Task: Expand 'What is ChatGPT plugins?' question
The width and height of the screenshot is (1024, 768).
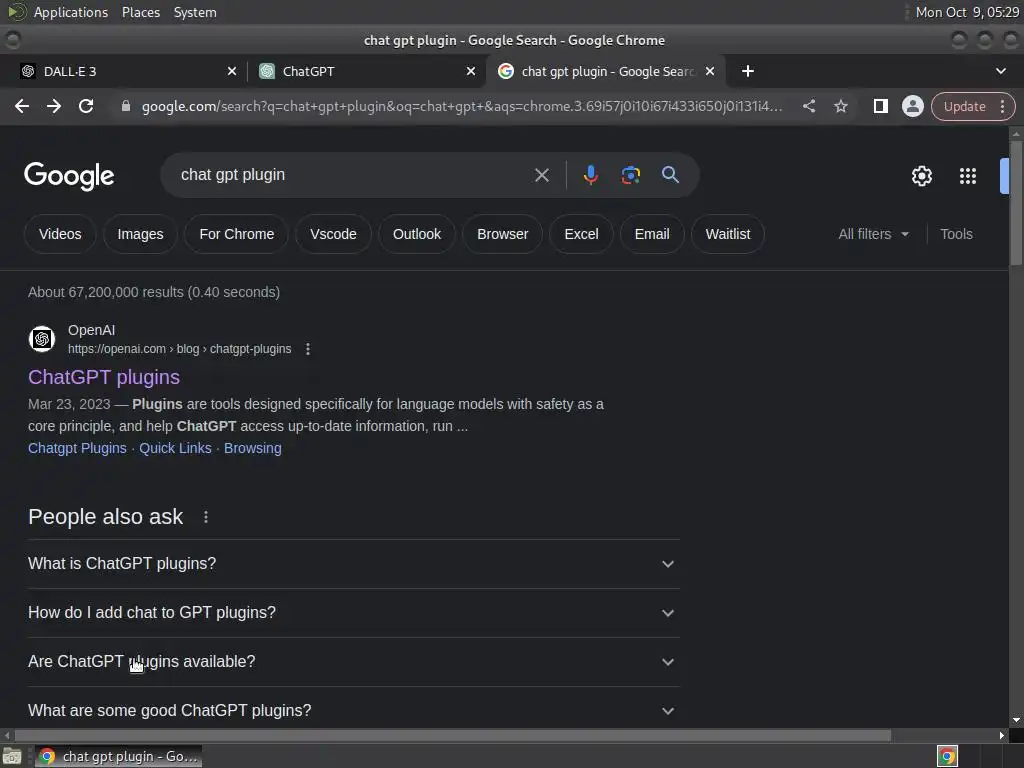Action: pos(353,564)
